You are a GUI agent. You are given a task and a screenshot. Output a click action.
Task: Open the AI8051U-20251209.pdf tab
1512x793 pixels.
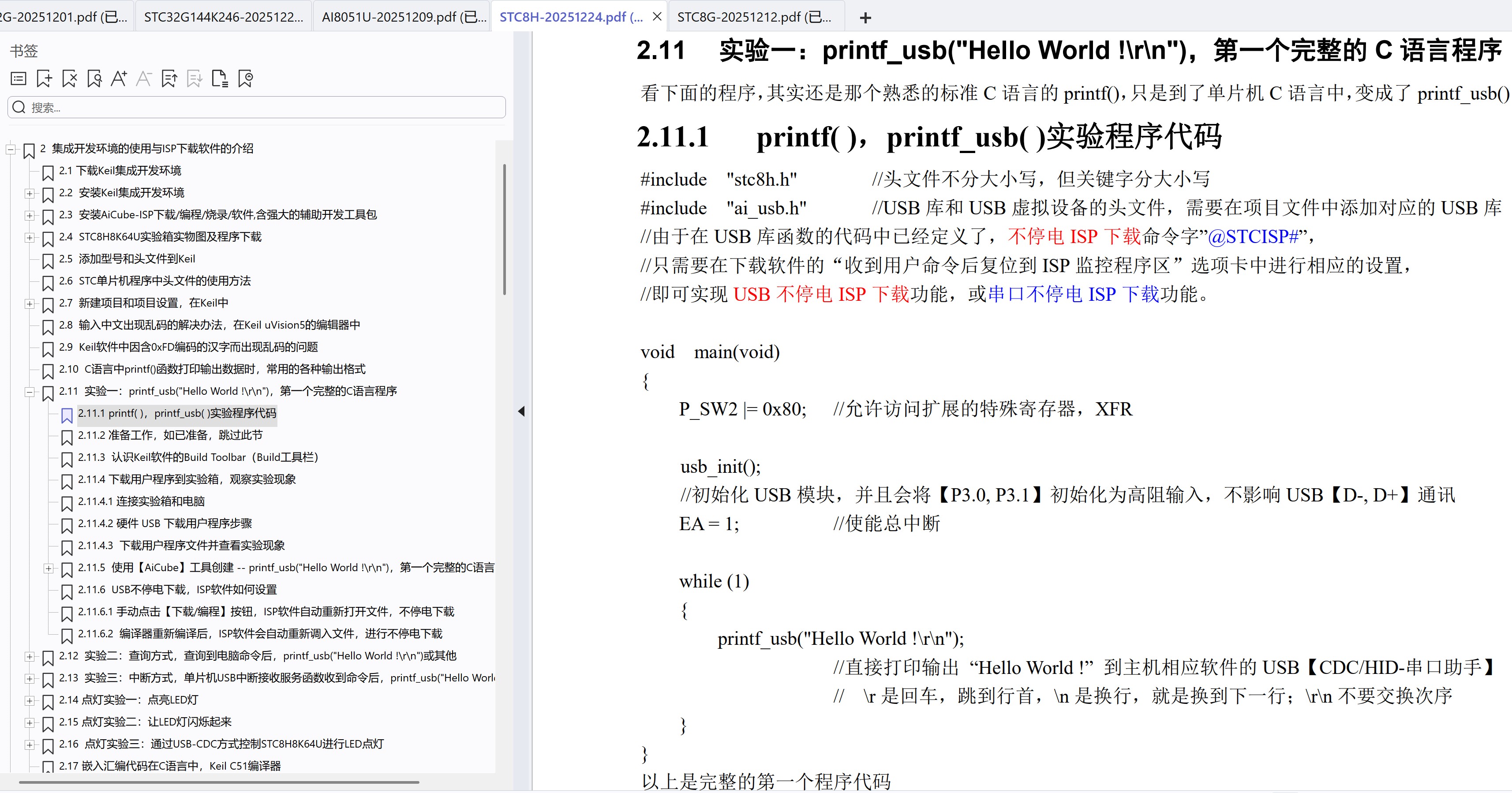(x=403, y=16)
